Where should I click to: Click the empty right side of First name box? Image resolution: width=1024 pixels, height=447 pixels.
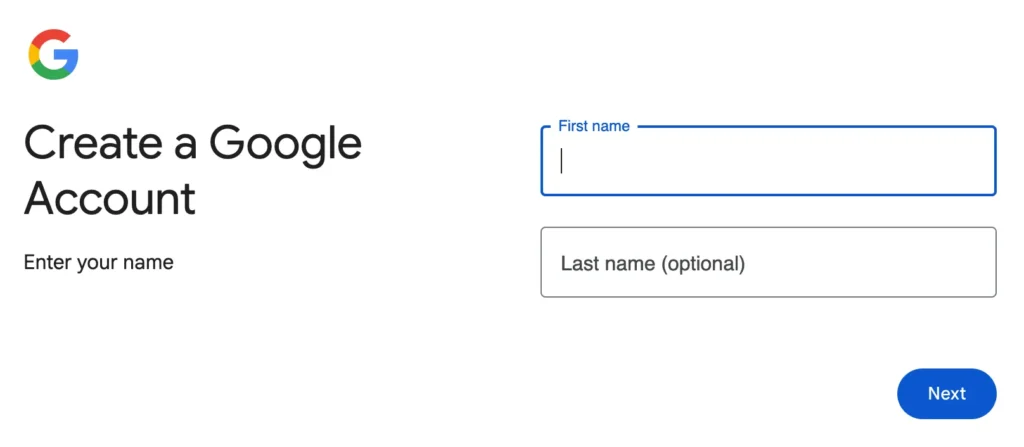tap(900, 161)
